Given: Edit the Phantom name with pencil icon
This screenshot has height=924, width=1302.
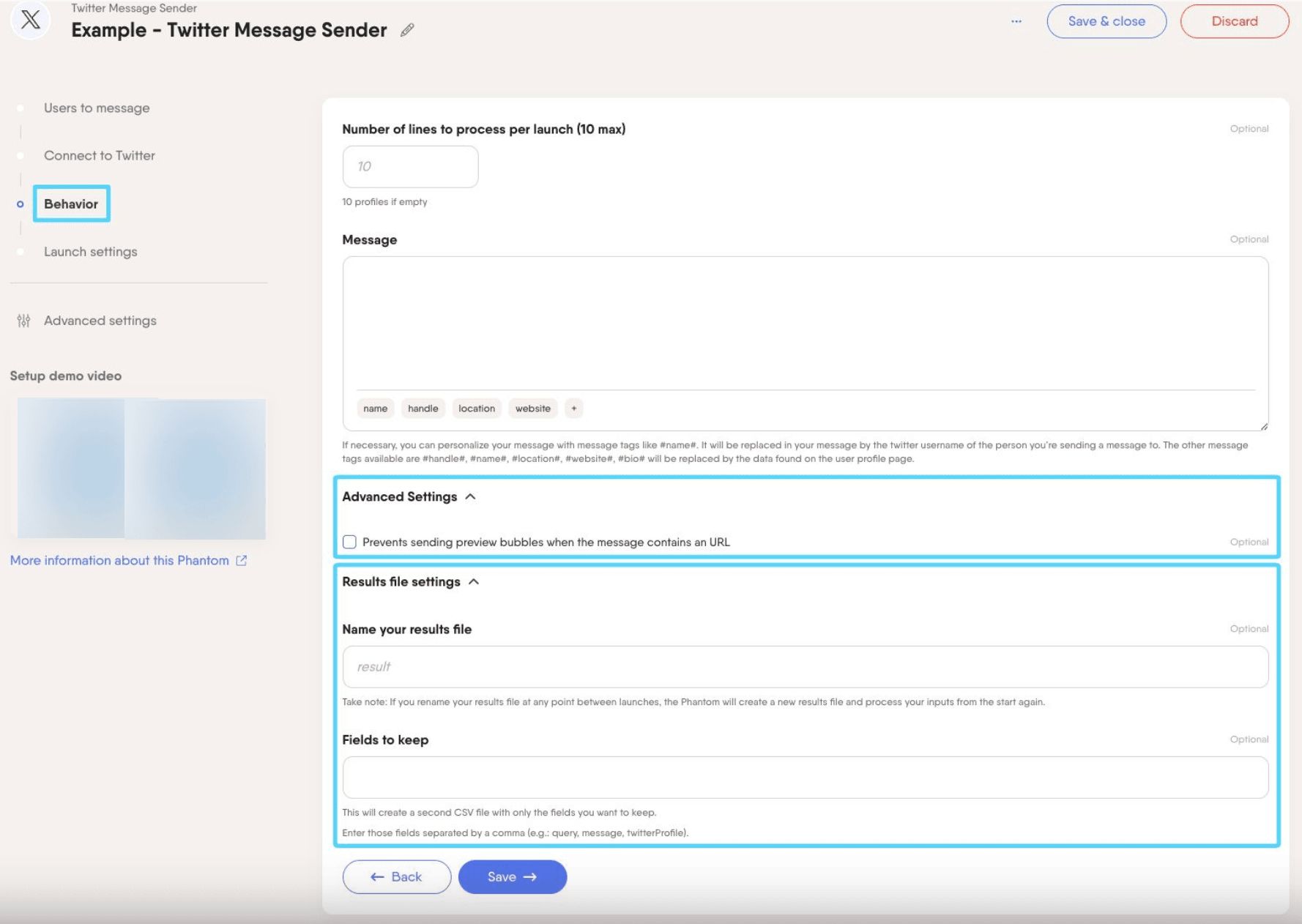Looking at the screenshot, I should tap(407, 30).
